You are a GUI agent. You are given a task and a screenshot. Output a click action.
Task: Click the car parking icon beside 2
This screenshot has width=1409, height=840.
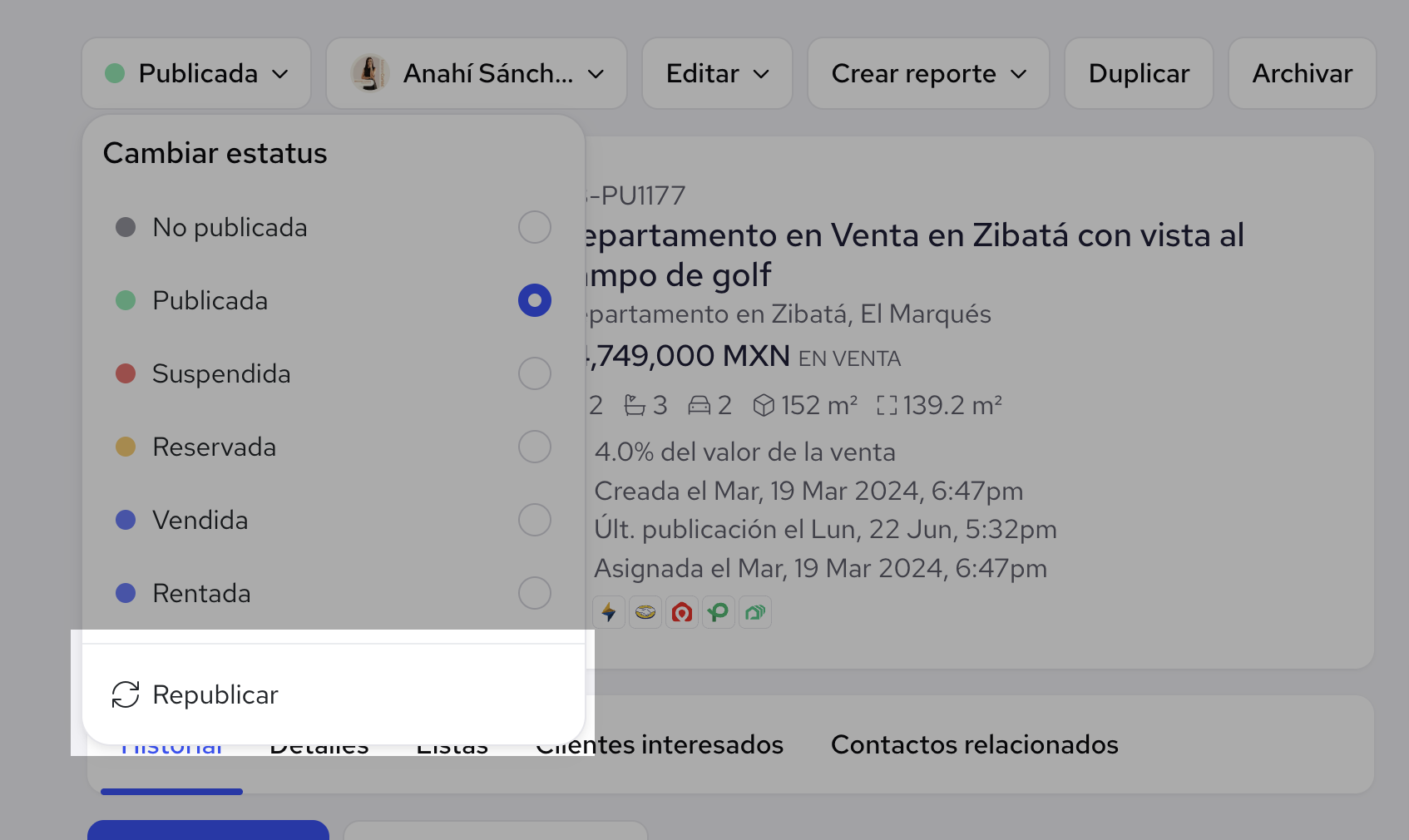[x=700, y=405]
